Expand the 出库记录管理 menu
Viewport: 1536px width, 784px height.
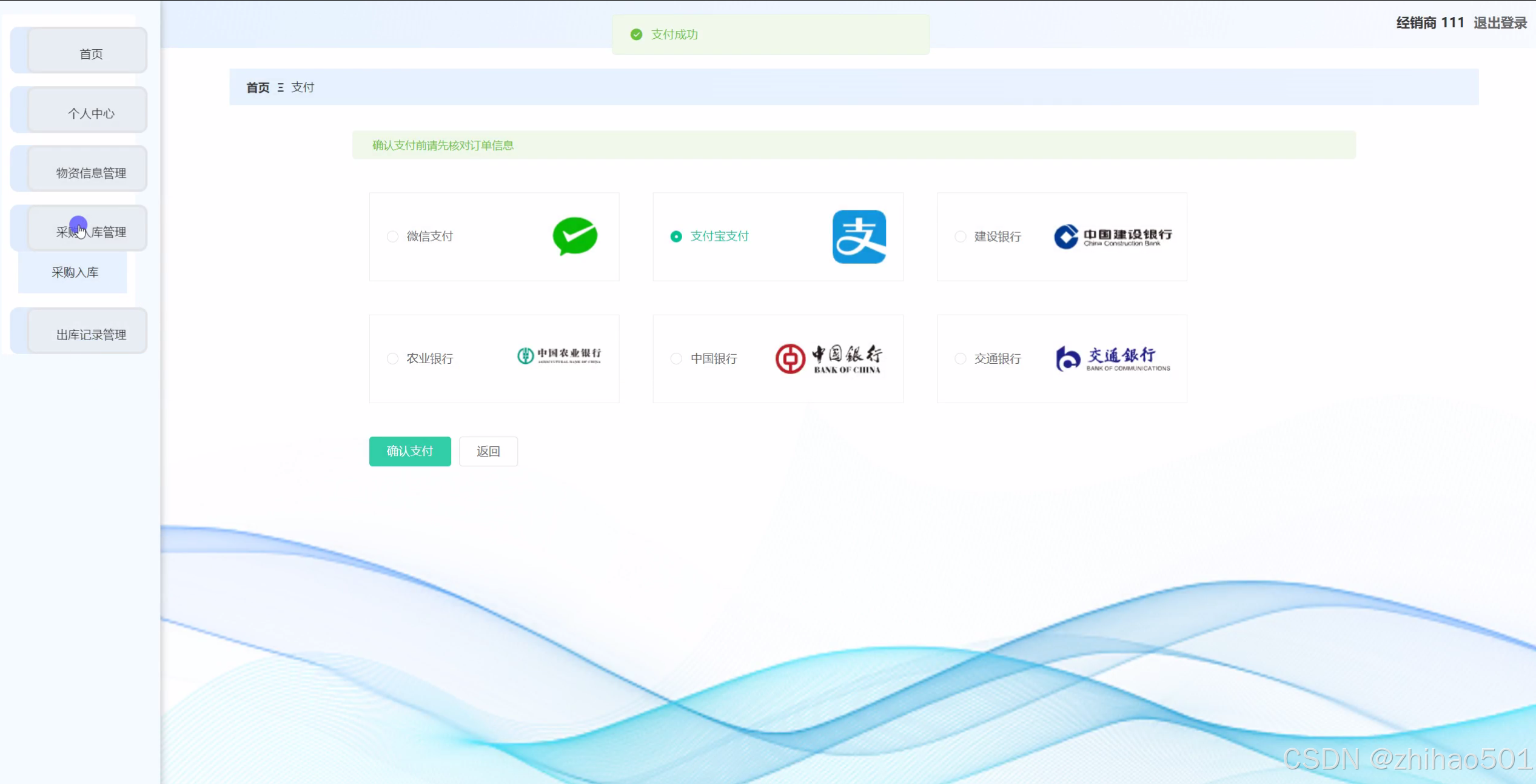91,335
